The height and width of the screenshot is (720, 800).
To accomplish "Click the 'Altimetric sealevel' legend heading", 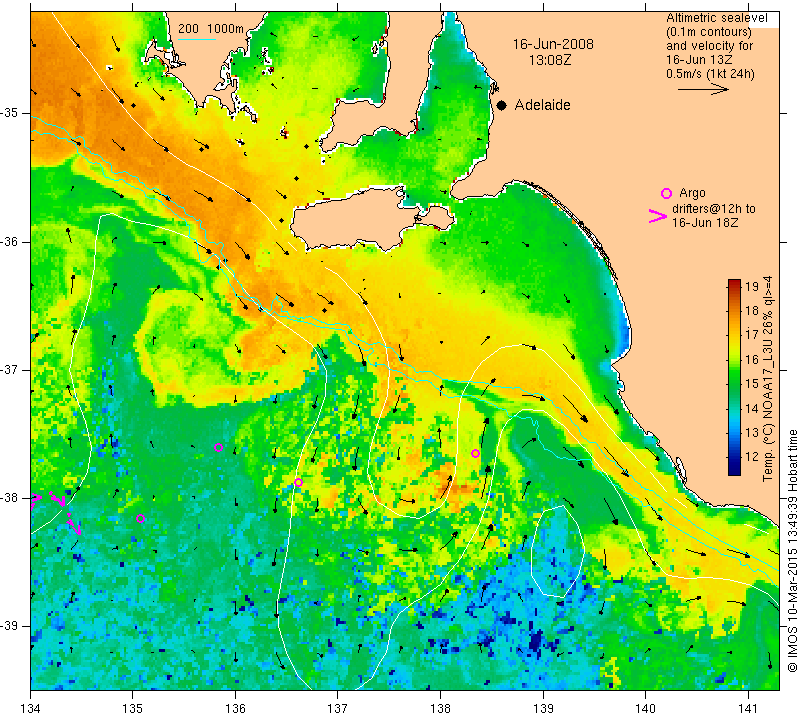I will coord(716,18).
